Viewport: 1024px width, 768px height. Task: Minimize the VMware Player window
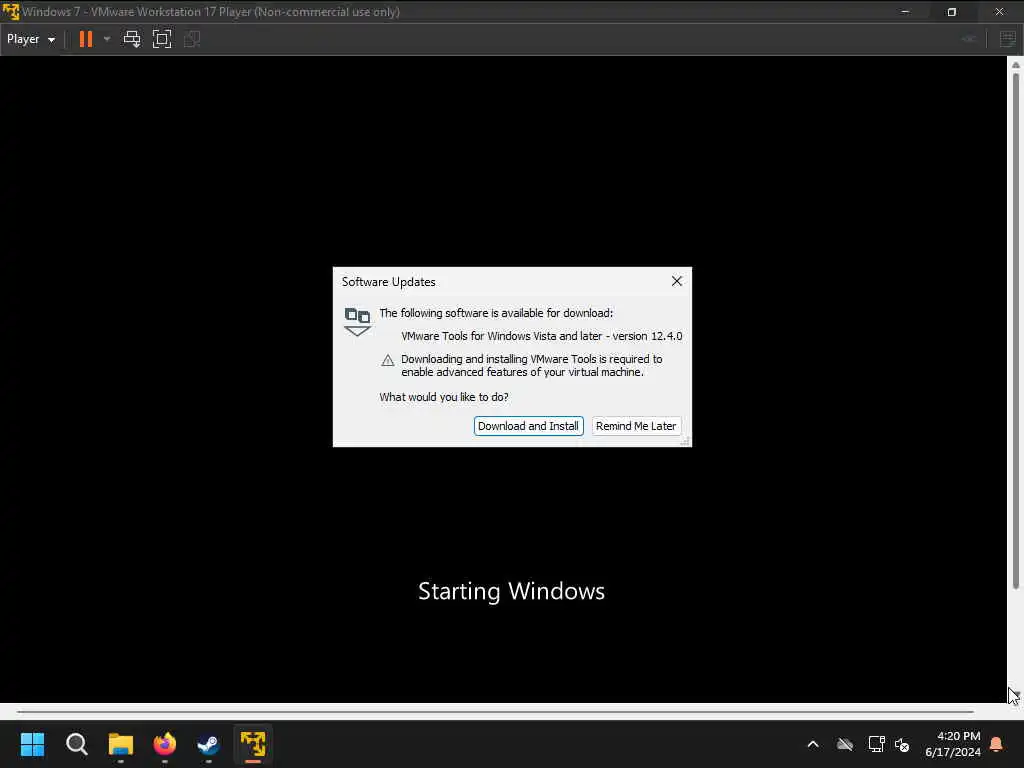905,11
